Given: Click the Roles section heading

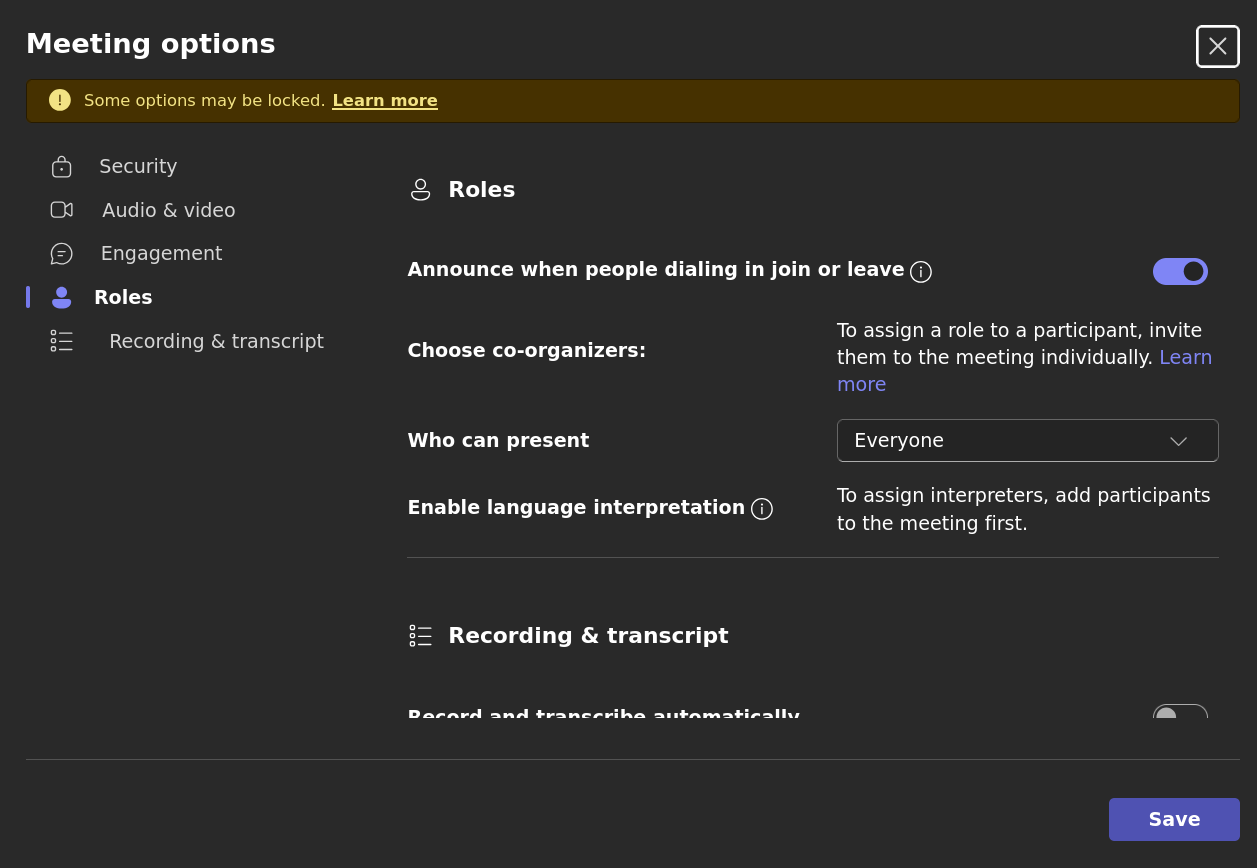Looking at the screenshot, I should (482, 190).
